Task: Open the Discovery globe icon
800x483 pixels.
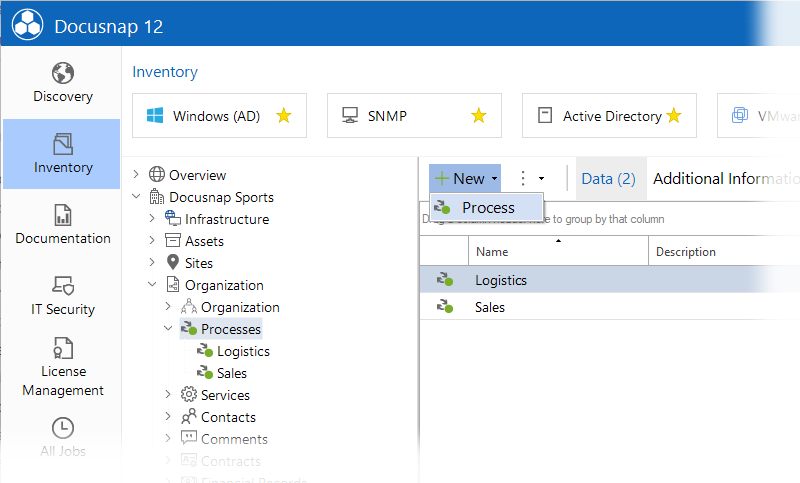Action: pos(63,73)
